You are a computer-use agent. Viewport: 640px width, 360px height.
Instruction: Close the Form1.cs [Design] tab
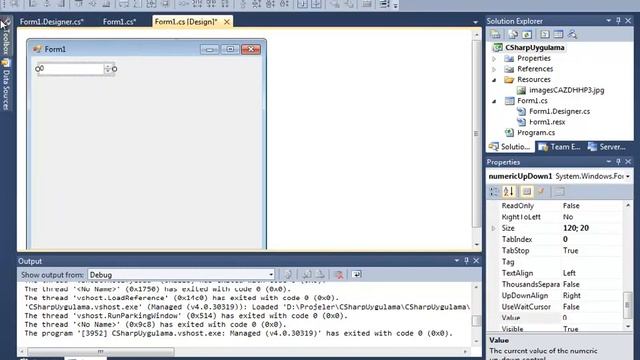pos(227,22)
